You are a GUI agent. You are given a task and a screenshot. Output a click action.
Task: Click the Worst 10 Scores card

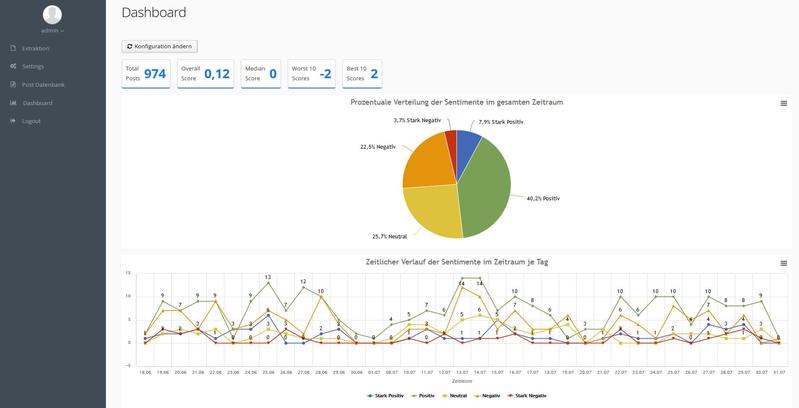coord(312,74)
